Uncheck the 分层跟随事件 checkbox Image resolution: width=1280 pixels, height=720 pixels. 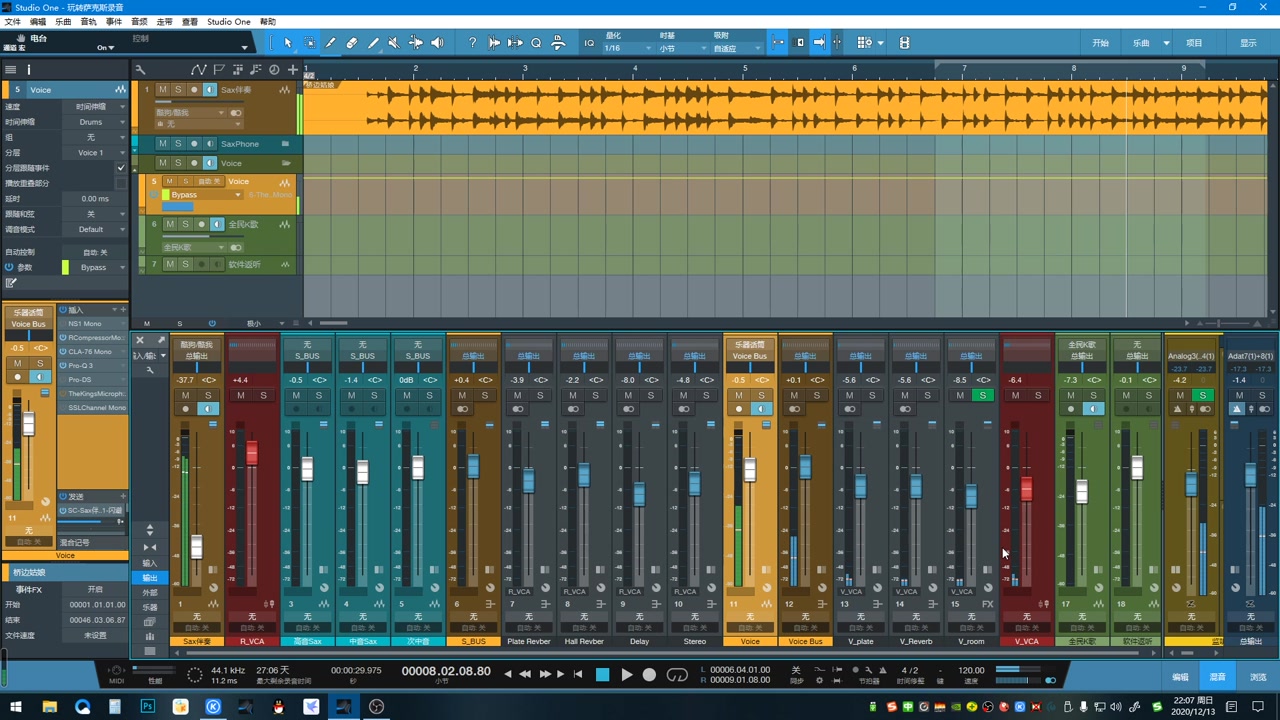(121, 168)
